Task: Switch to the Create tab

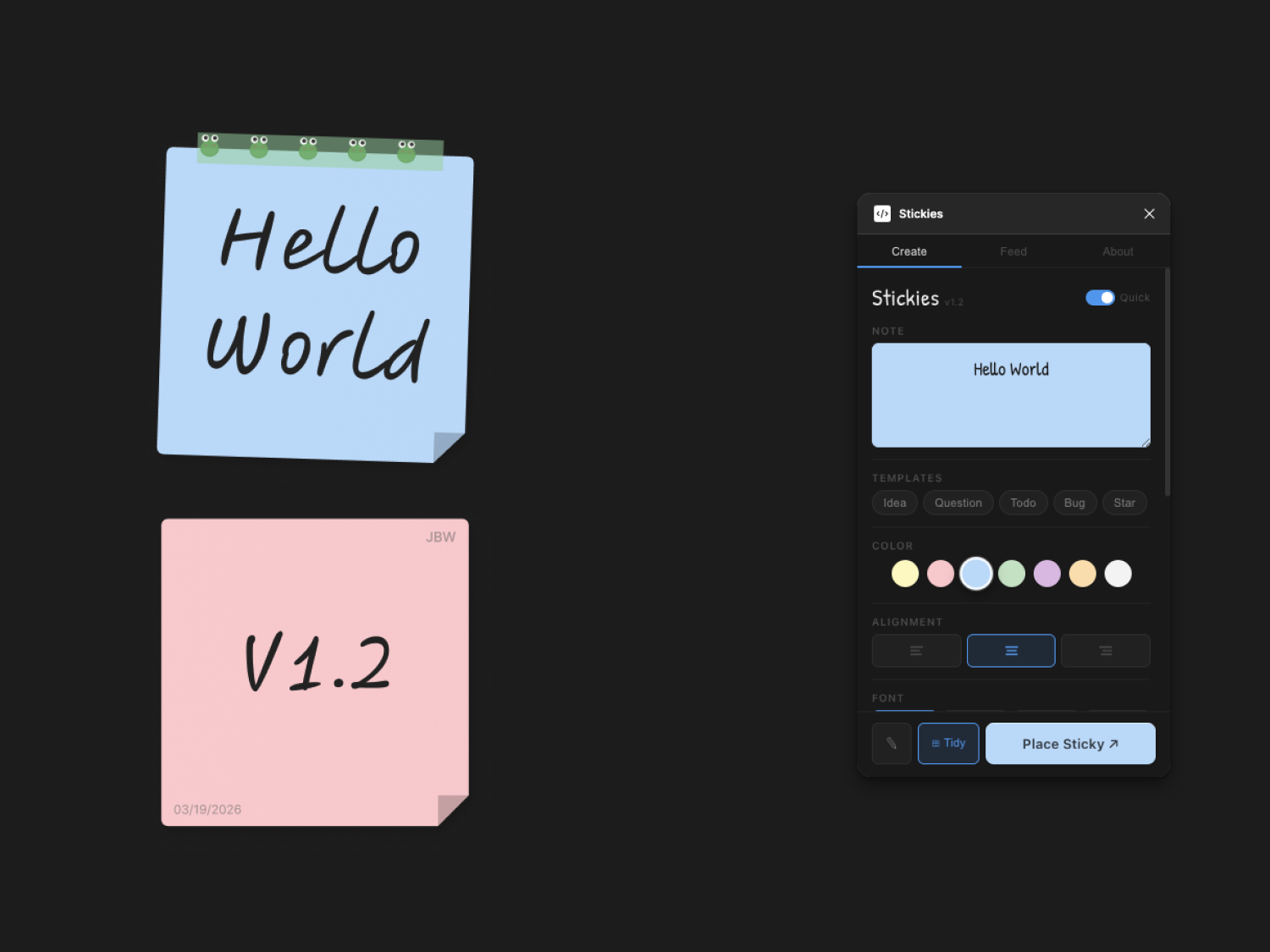Action: [x=909, y=251]
